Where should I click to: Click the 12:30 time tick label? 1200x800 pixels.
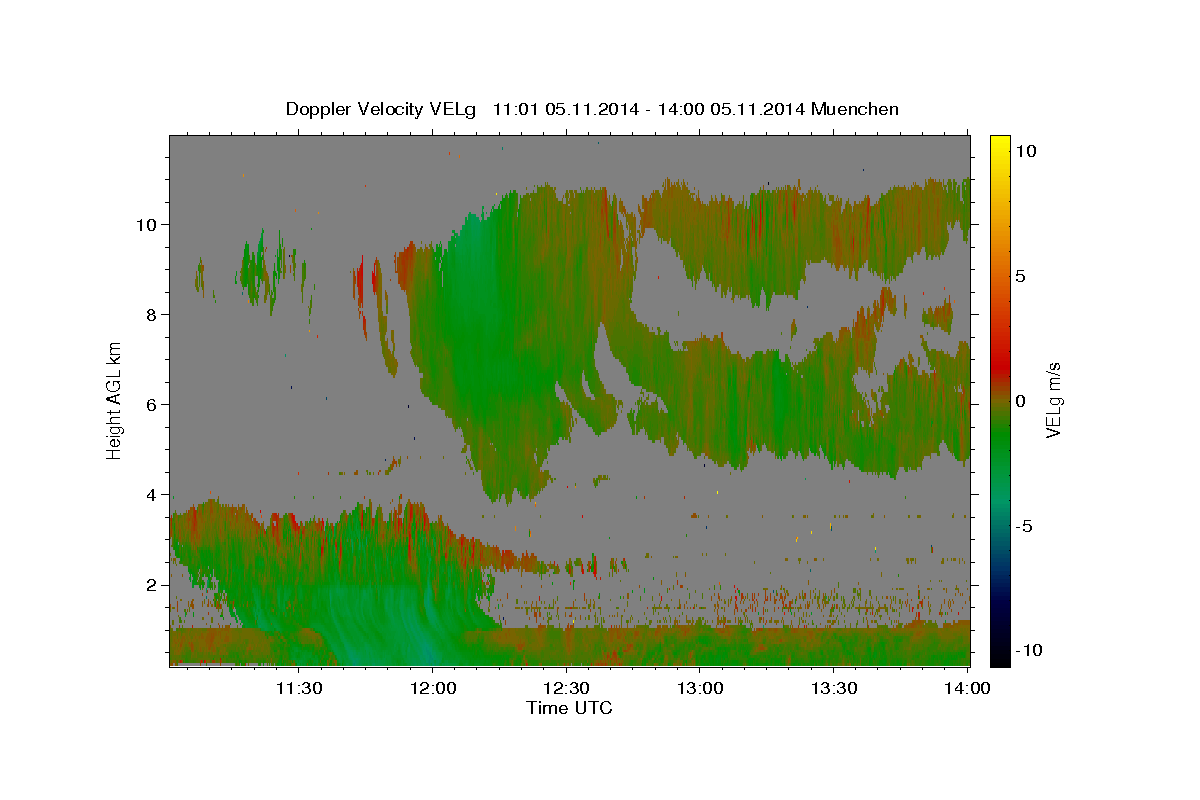coord(567,688)
